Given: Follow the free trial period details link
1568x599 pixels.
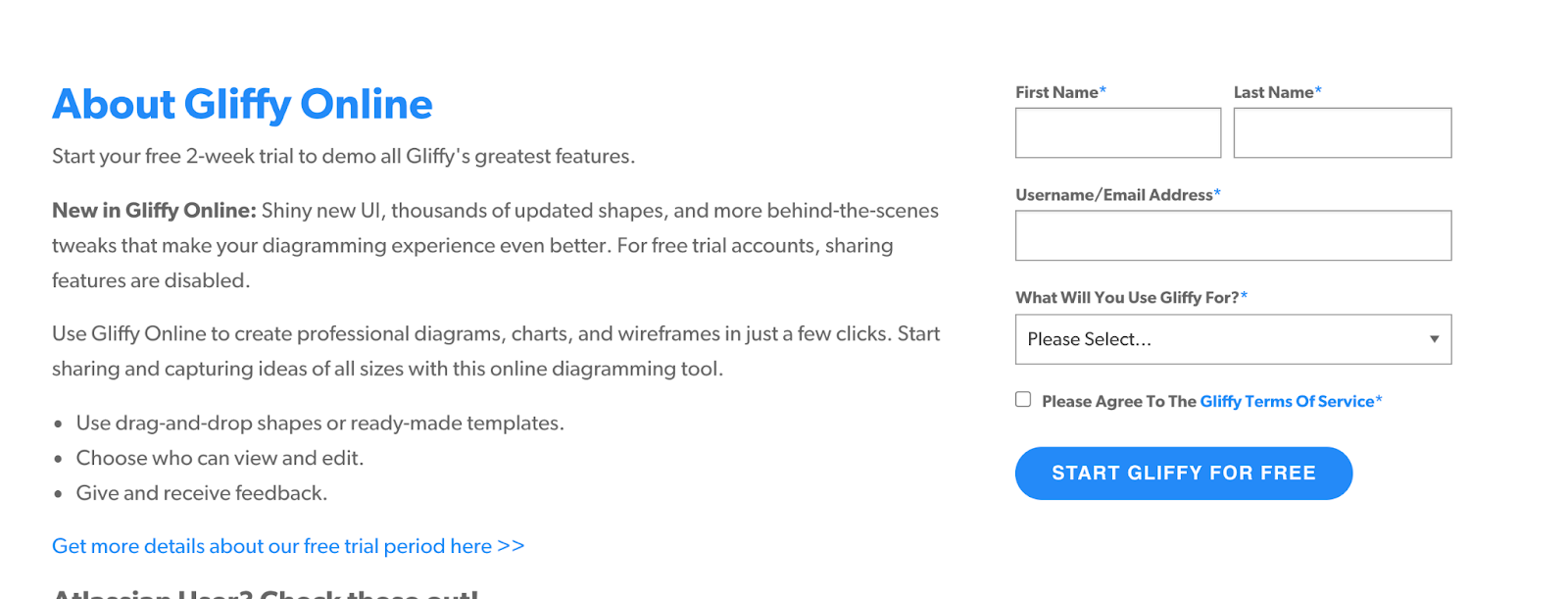Looking at the screenshot, I should tap(288, 546).
